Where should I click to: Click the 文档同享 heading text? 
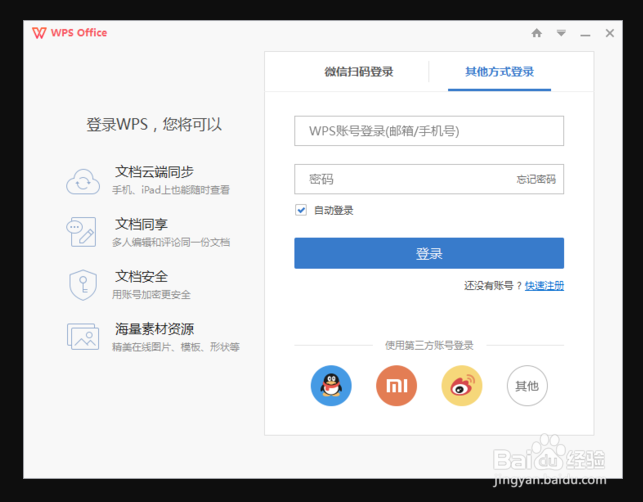click(x=141, y=224)
